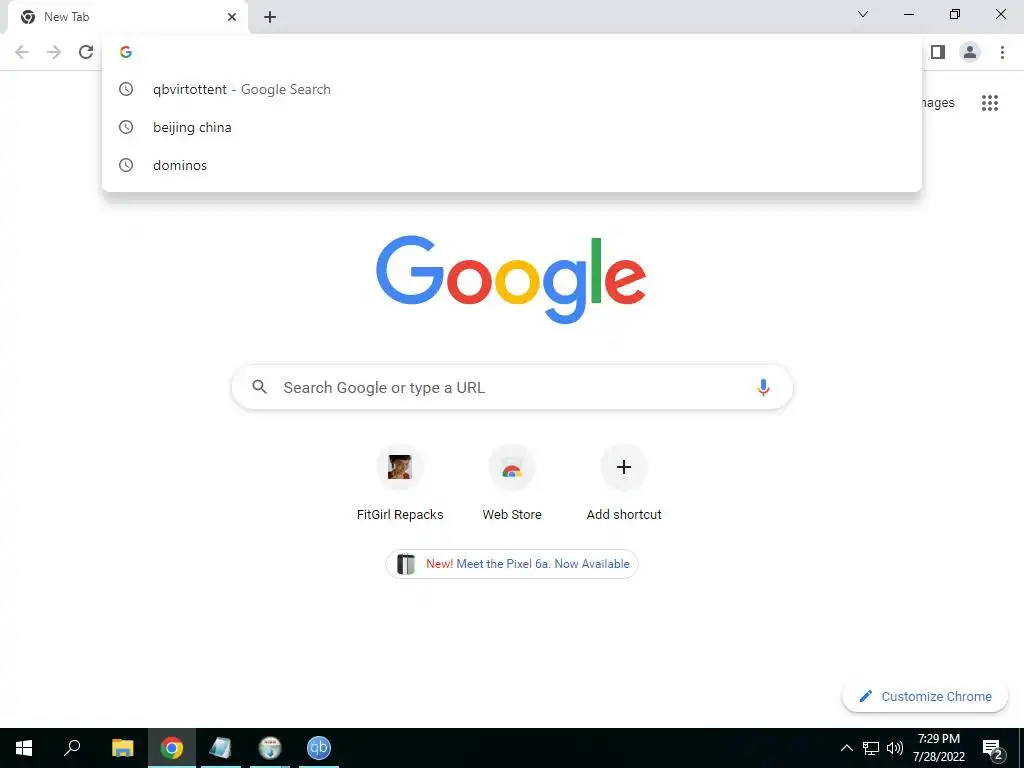This screenshot has height=768, width=1024.
Task: Open a new tab with plus button
Action: click(270, 17)
